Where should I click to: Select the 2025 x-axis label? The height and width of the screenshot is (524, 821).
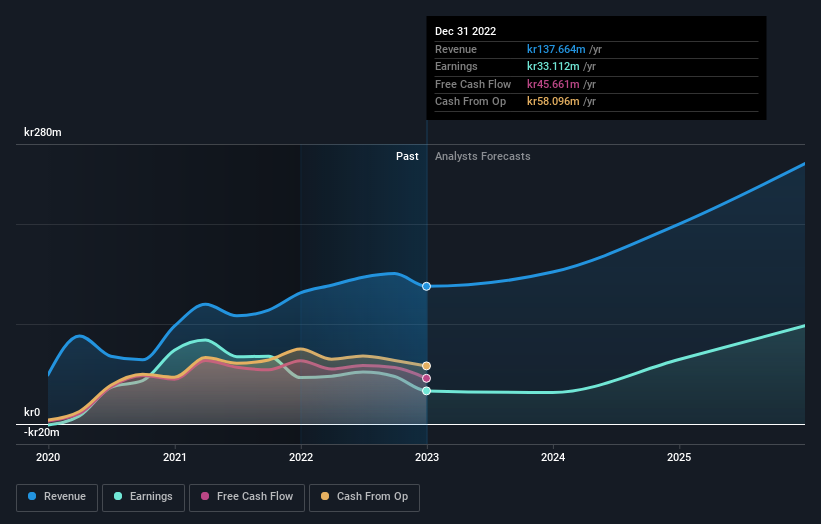click(679, 457)
